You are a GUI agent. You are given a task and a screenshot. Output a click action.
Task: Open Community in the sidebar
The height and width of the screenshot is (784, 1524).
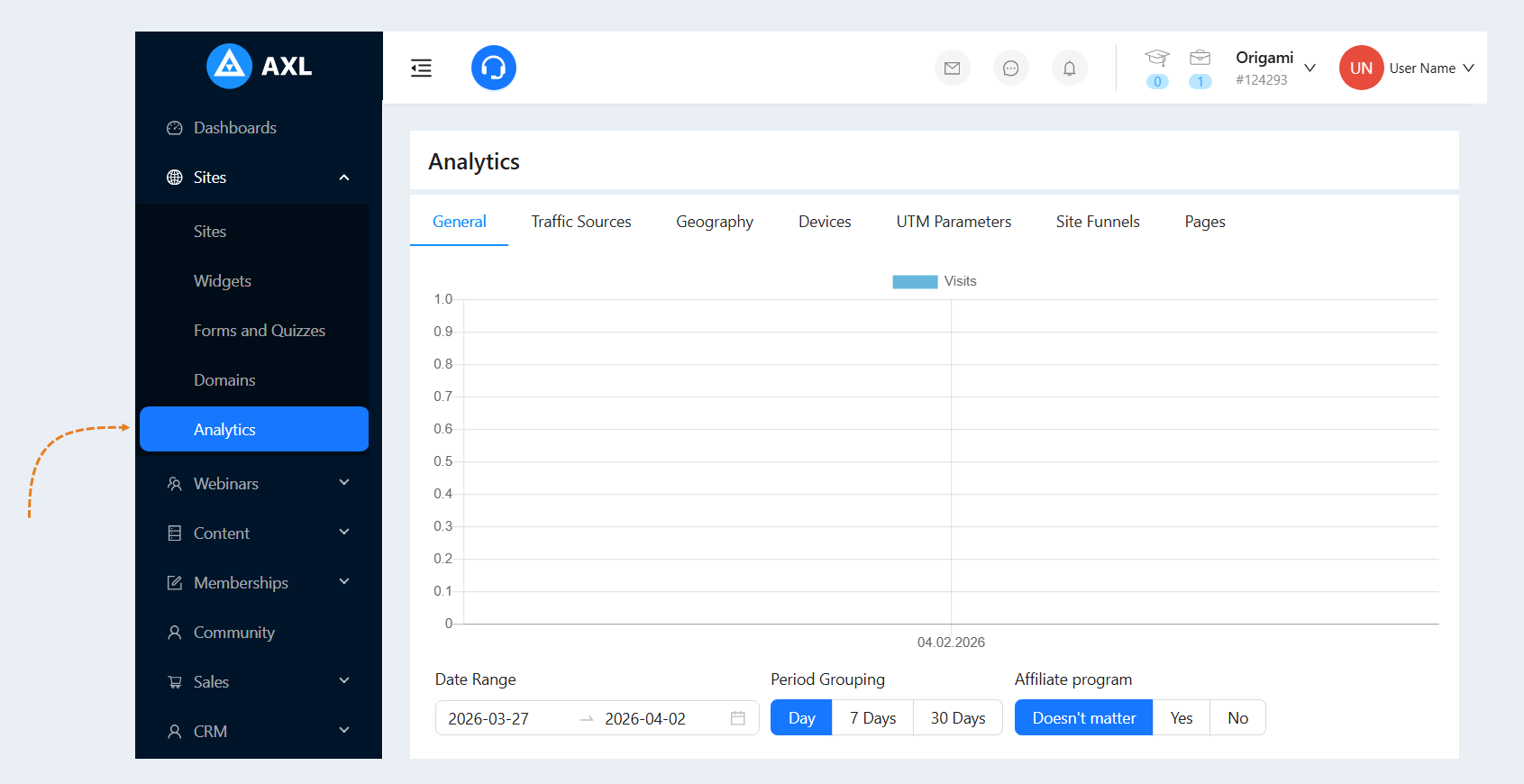(254, 633)
